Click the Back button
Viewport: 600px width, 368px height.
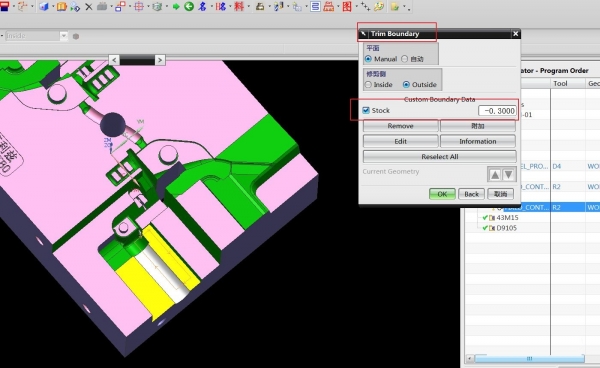[x=471, y=194]
